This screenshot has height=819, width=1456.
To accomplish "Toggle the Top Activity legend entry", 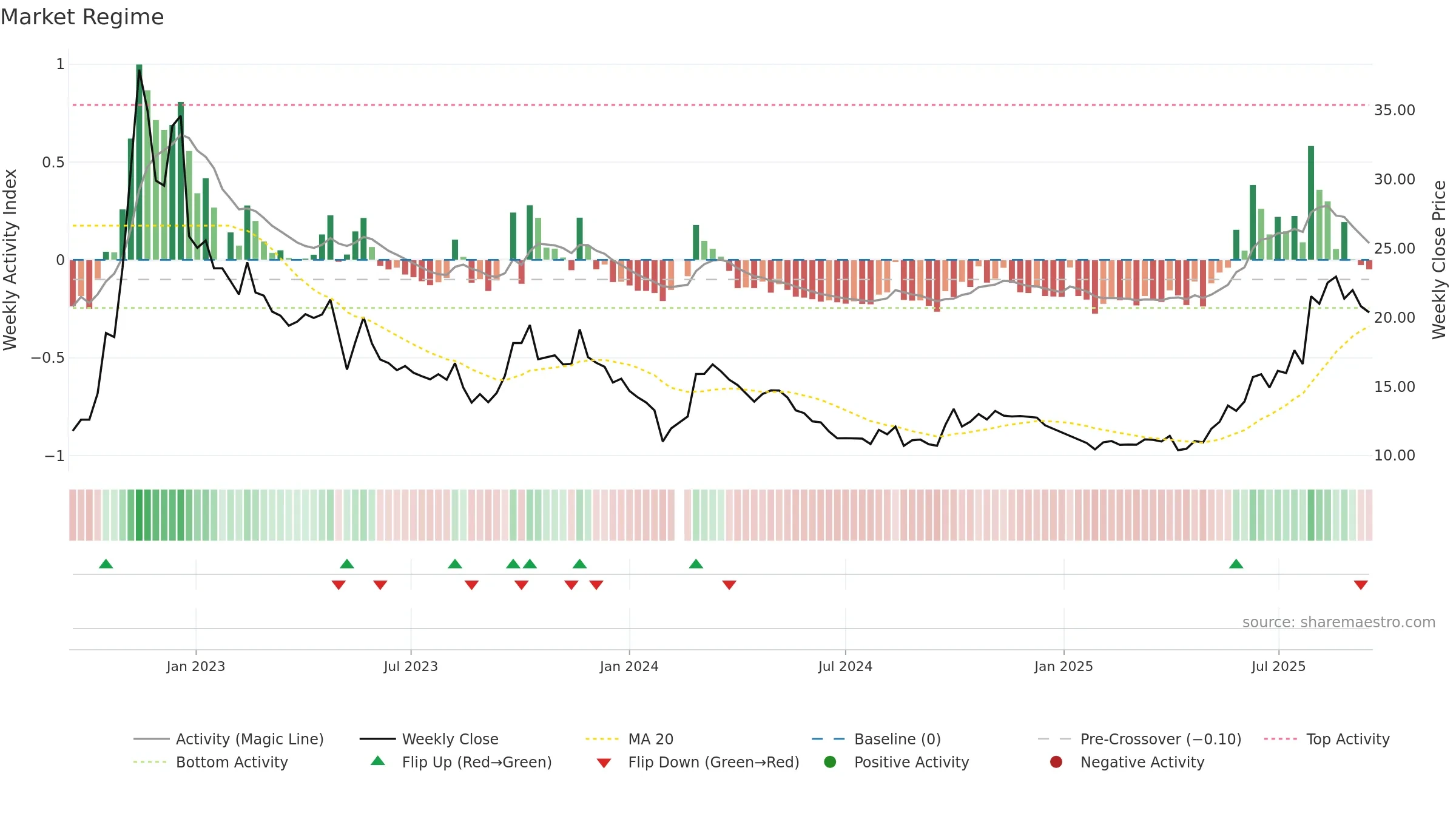I will tap(1327, 739).
